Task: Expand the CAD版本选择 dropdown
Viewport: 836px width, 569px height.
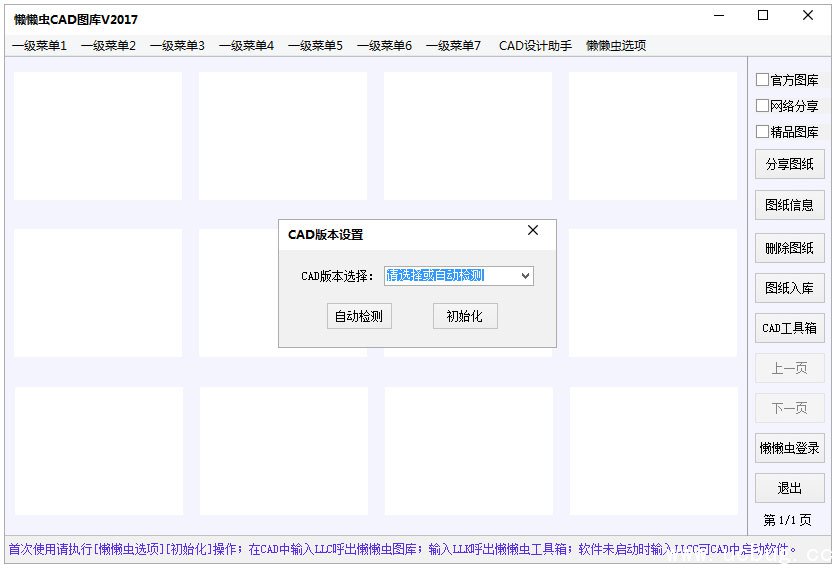Action: click(525, 276)
